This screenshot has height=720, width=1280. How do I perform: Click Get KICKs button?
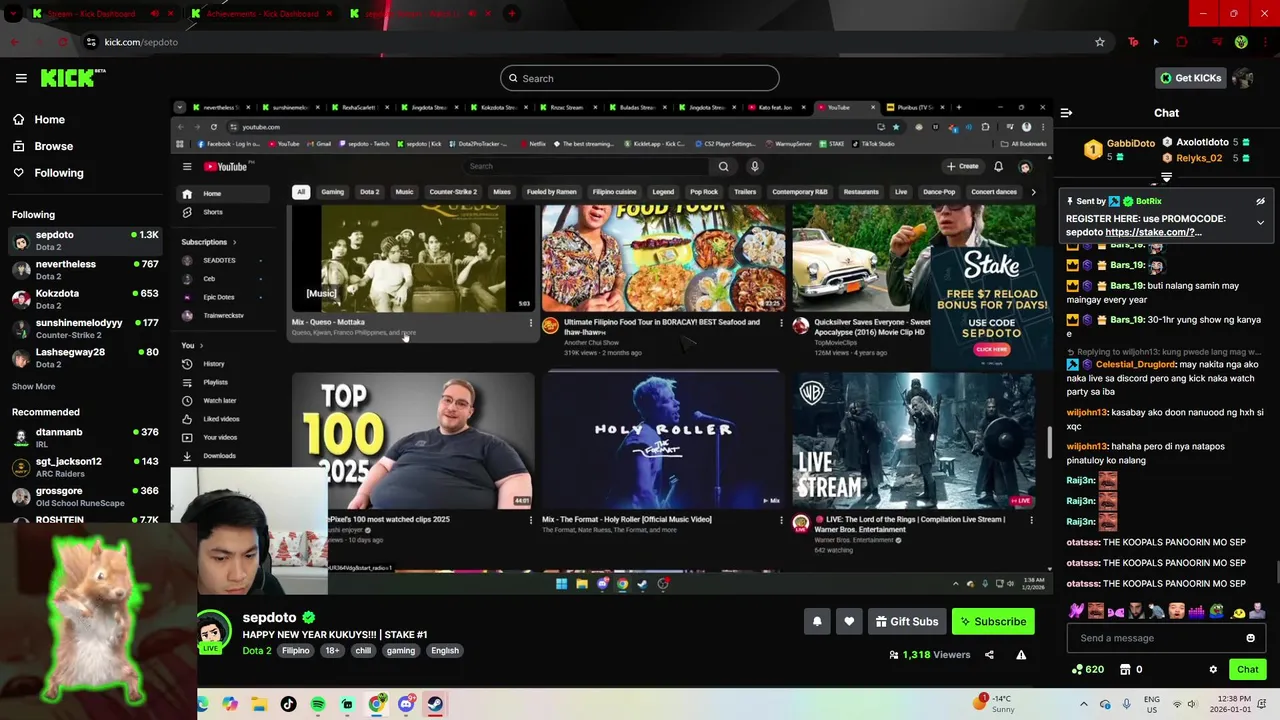pyautogui.click(x=1189, y=78)
